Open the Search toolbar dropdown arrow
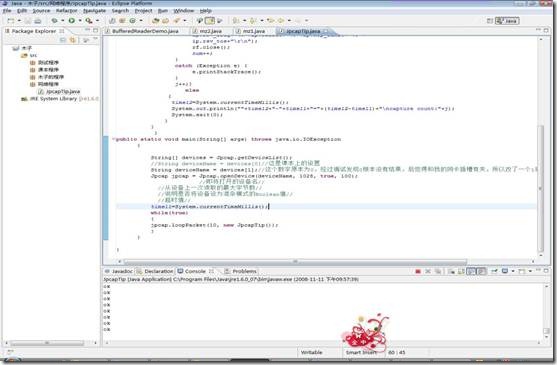The width and height of the screenshot is (557, 365). point(185,21)
